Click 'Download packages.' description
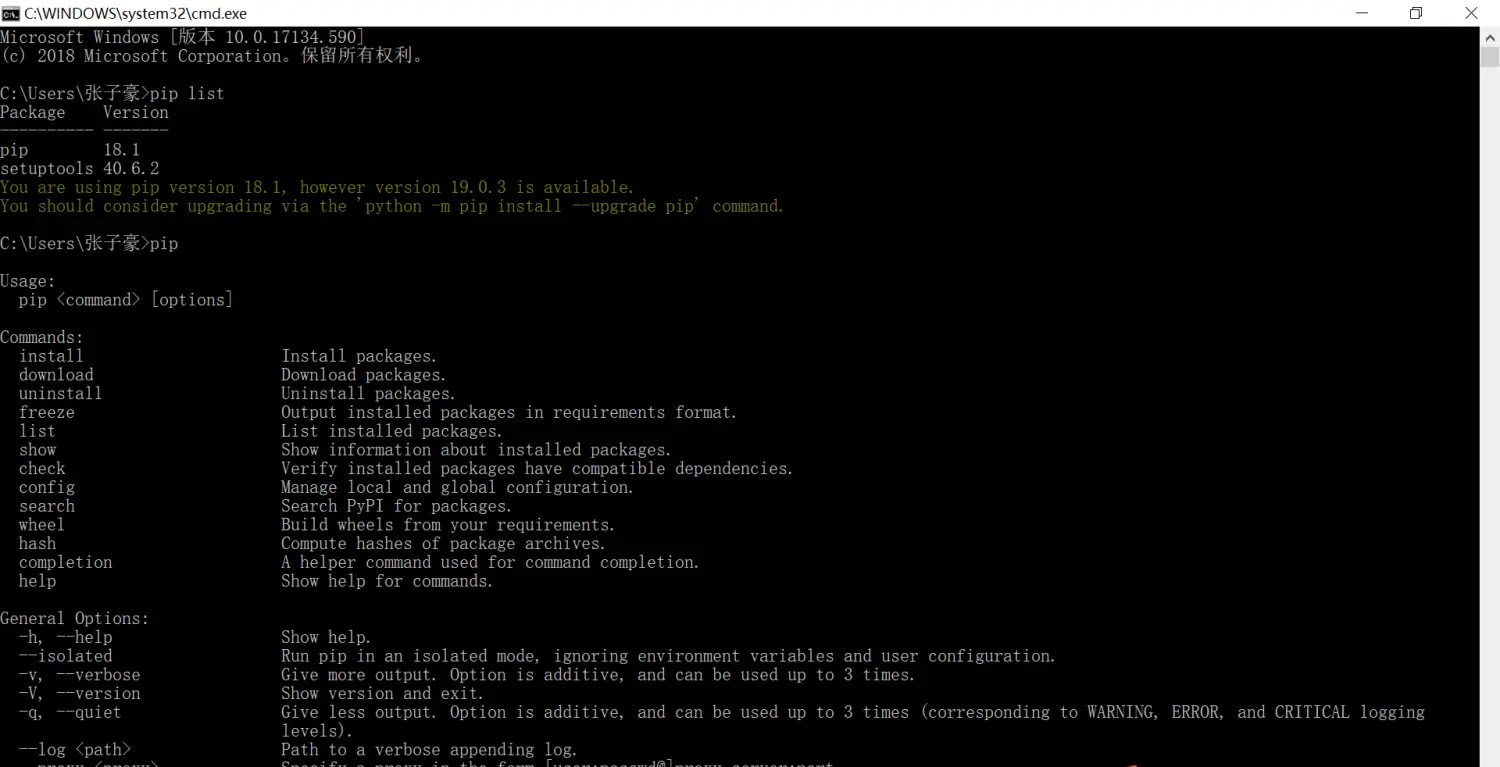Image resolution: width=1500 pixels, height=767 pixels. coord(363,375)
